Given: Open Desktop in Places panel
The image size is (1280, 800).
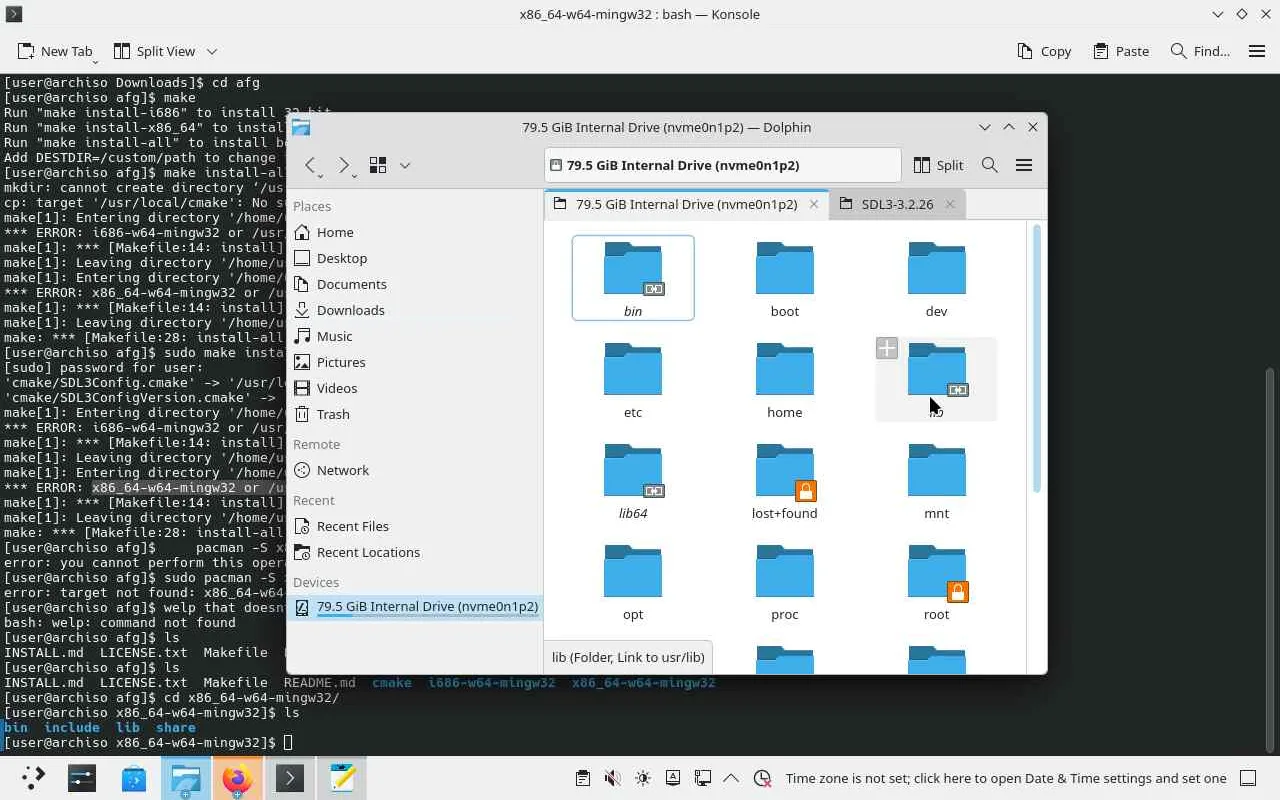Looking at the screenshot, I should point(415,258).
